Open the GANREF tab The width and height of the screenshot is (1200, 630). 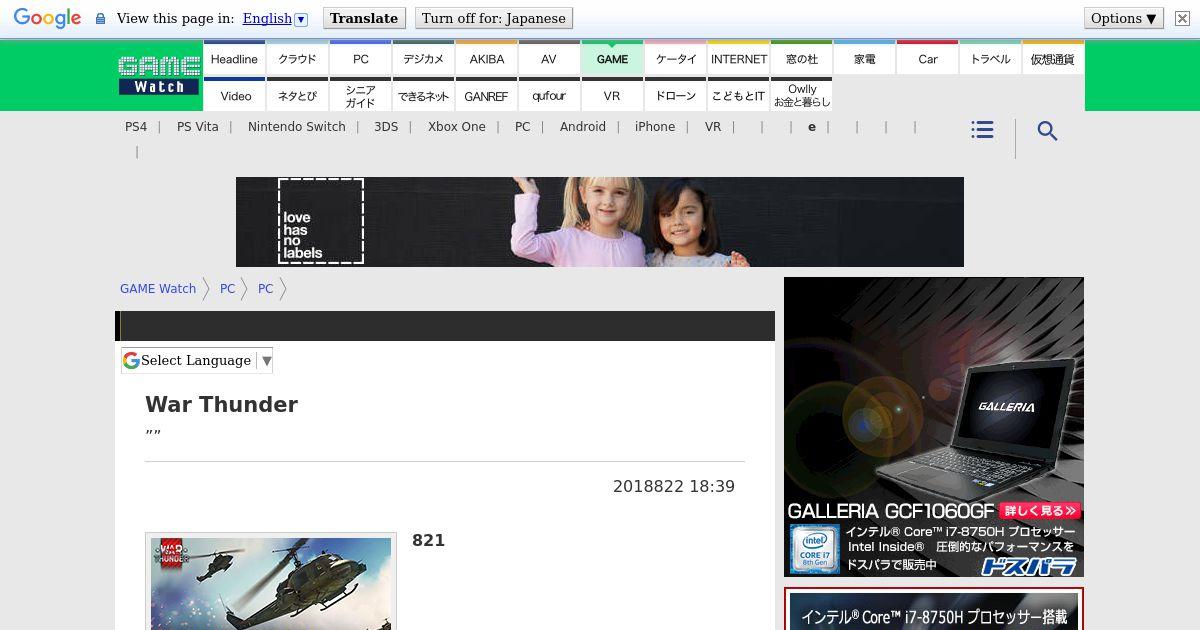pos(486,95)
